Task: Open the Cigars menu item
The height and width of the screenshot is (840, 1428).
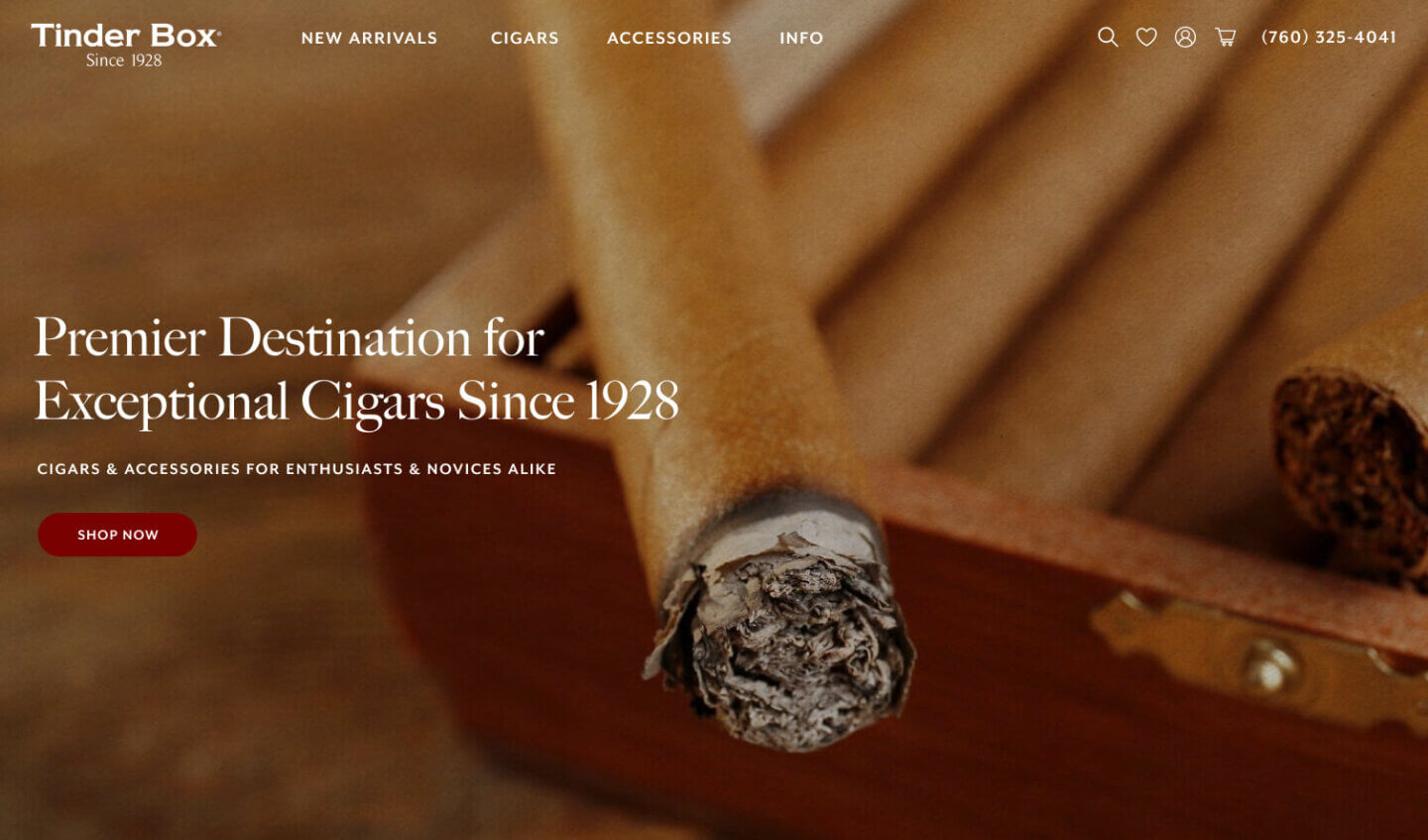Action: point(525,38)
